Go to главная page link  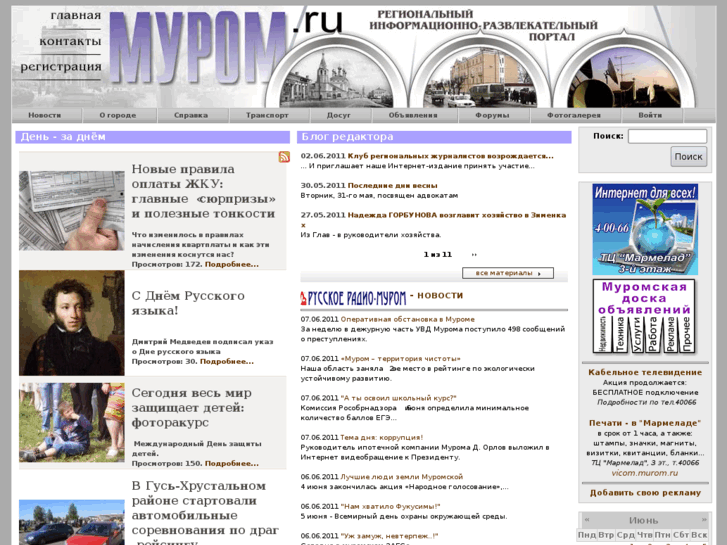click(76, 15)
